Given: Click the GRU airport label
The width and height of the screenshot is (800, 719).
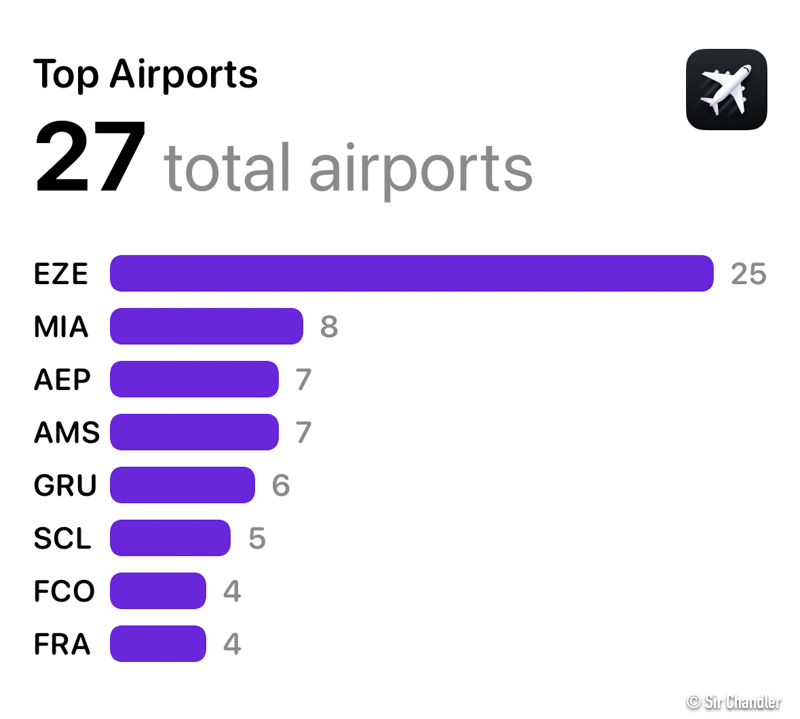Looking at the screenshot, I should coord(65,486).
